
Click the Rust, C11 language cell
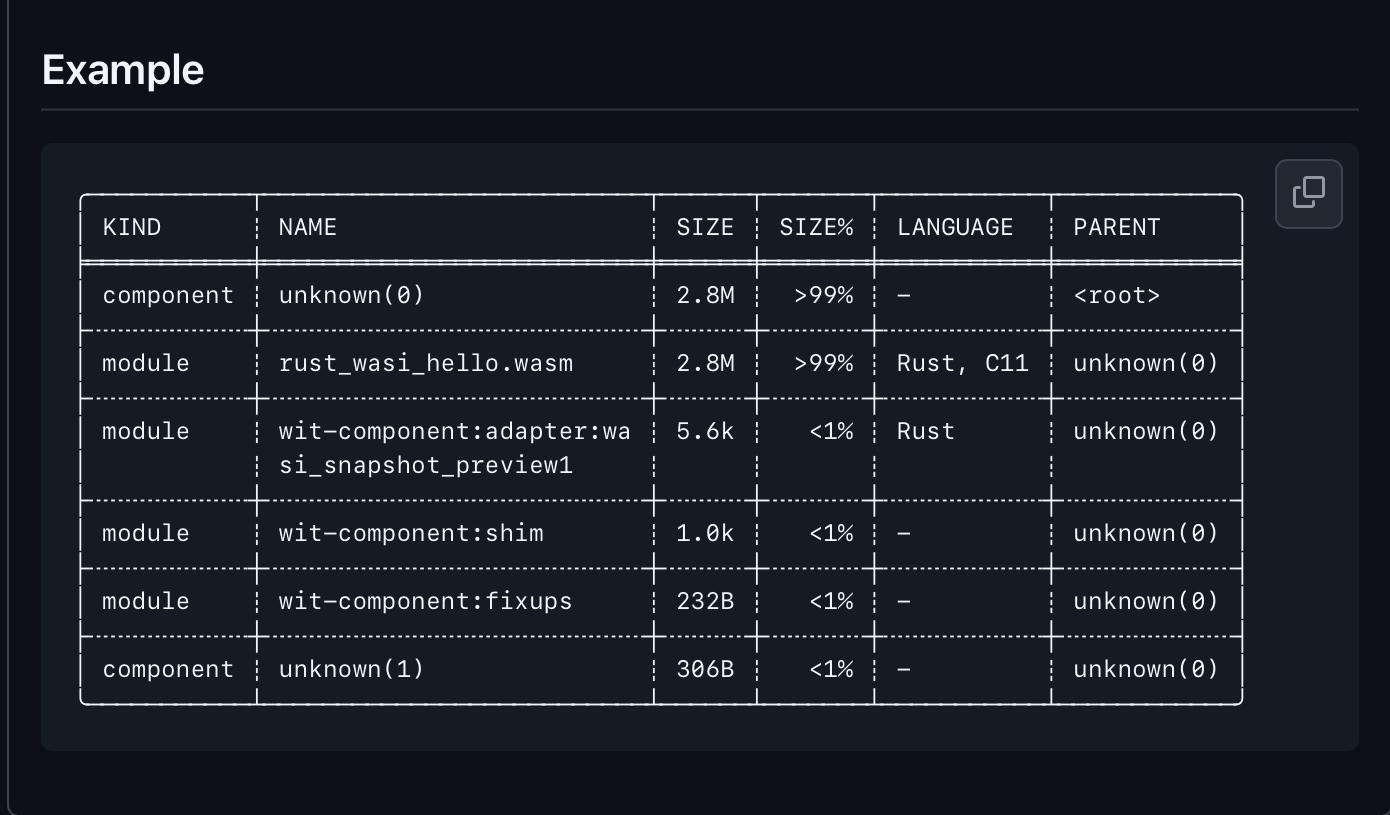[962, 363]
